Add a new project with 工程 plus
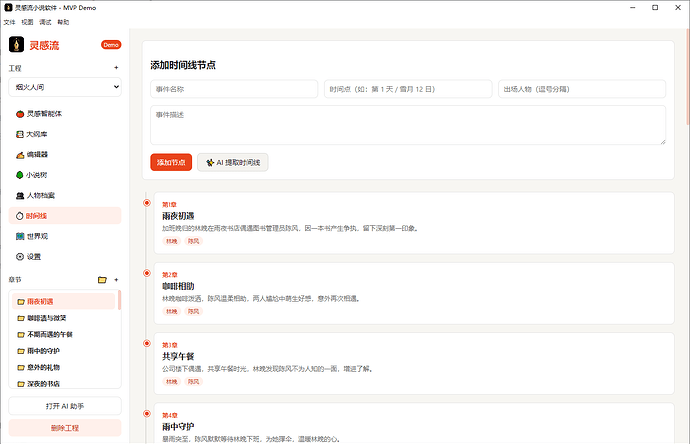The height and width of the screenshot is (444, 690). point(116,68)
